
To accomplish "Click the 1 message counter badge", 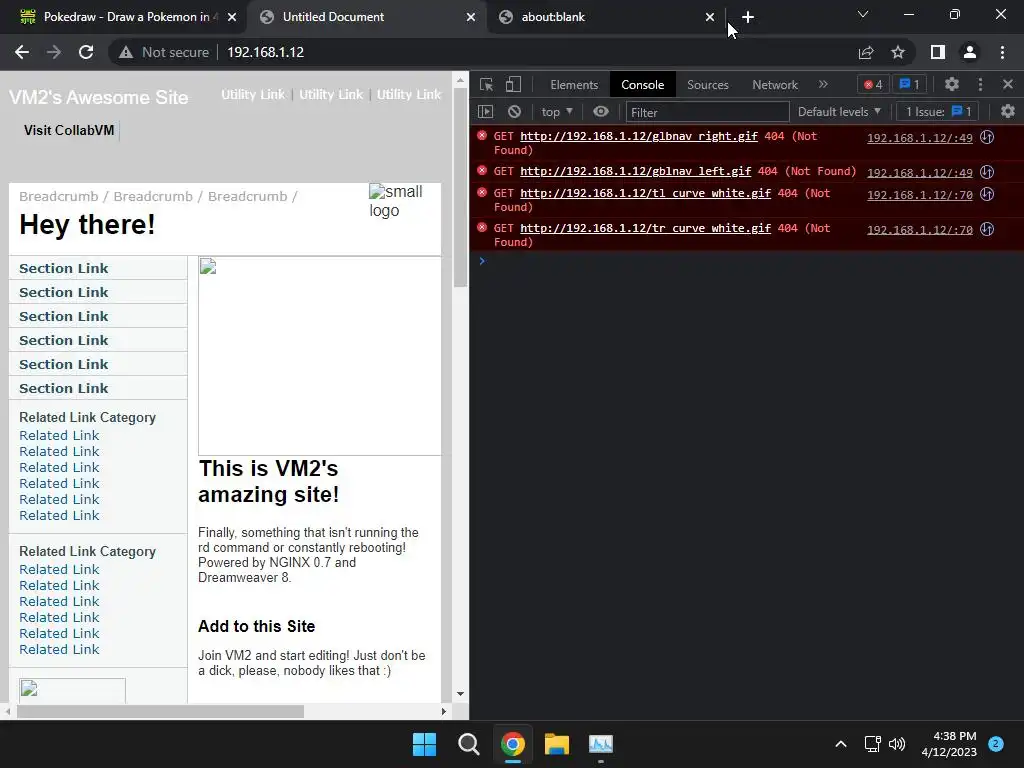I will pos(909,84).
